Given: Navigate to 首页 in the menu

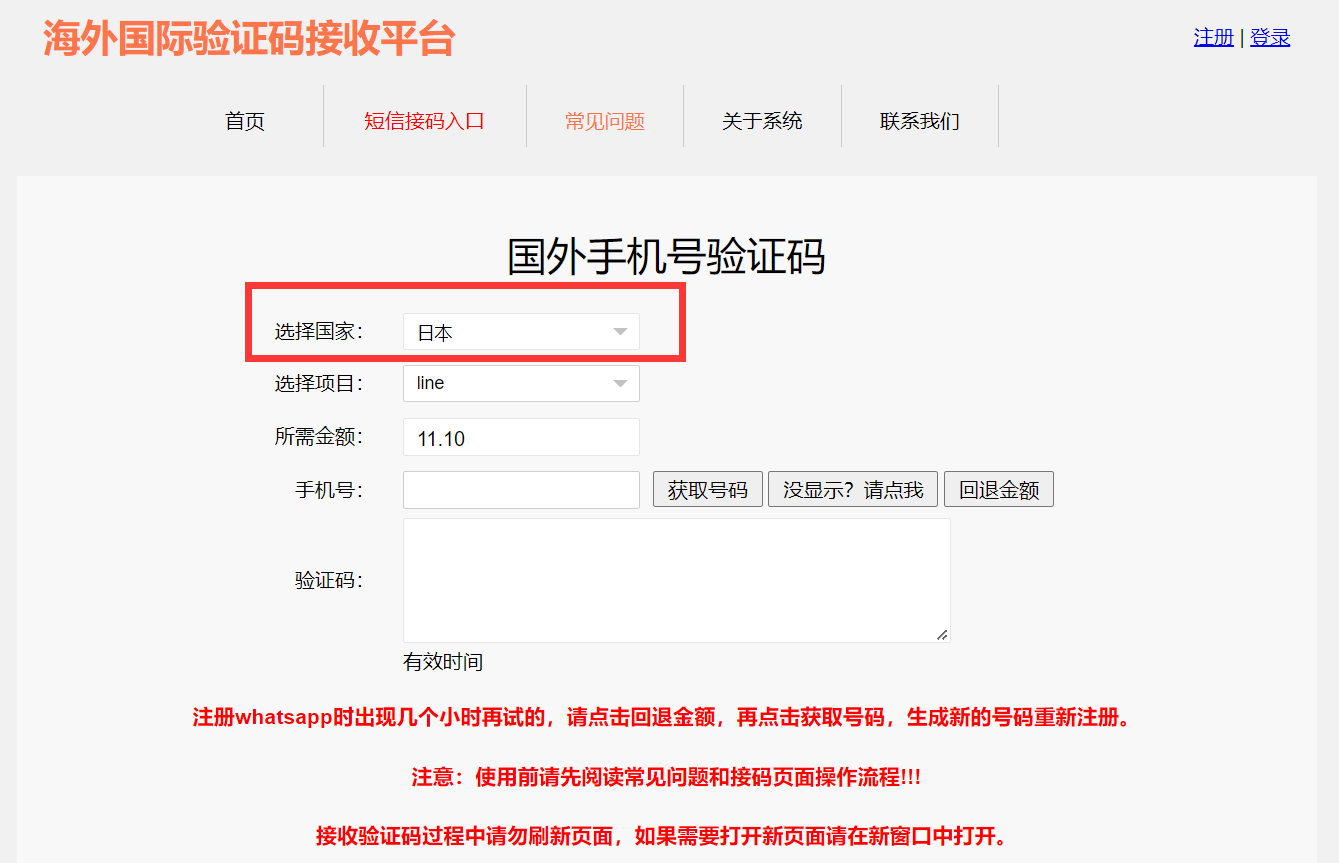Looking at the screenshot, I should coord(245,121).
